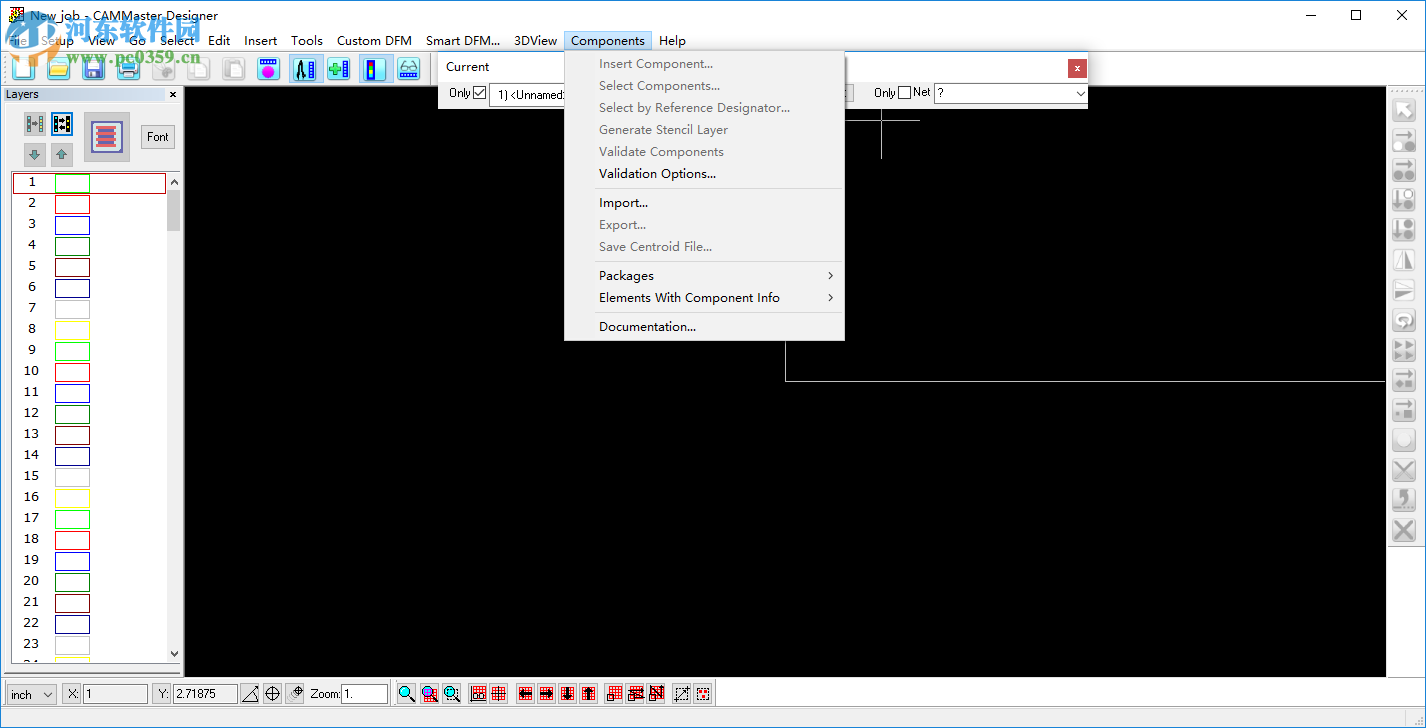Open the Help menu
This screenshot has height=728, width=1426.
tap(672, 40)
